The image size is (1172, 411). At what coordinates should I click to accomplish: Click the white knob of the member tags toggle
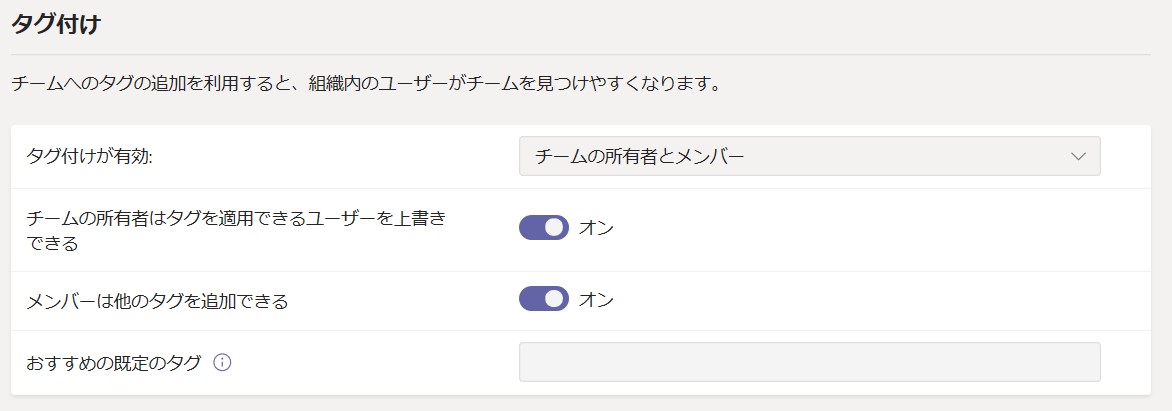pyautogui.click(x=555, y=299)
